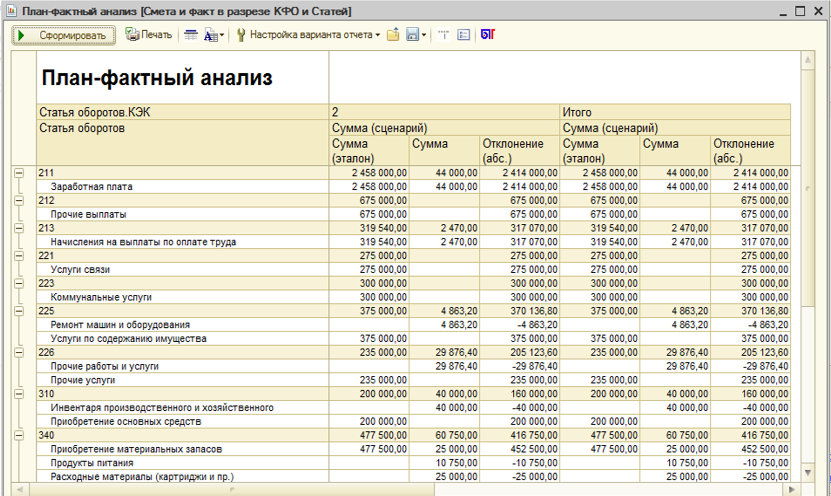Click the form list icon in toolbar
The height and width of the screenshot is (496, 831).
click(463, 35)
